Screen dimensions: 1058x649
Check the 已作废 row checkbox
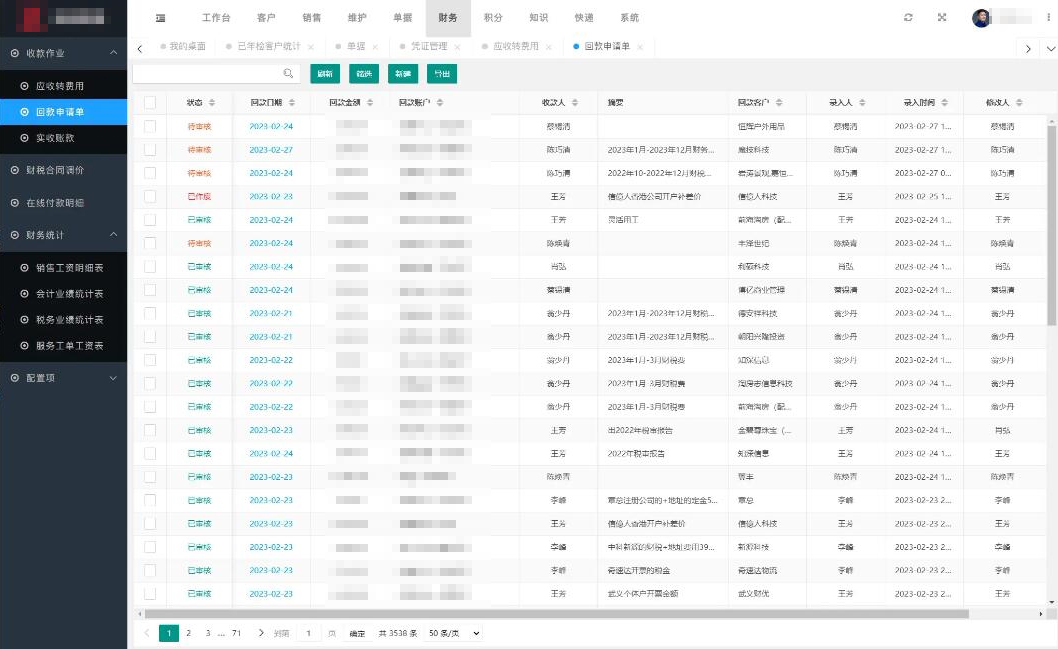click(150, 196)
